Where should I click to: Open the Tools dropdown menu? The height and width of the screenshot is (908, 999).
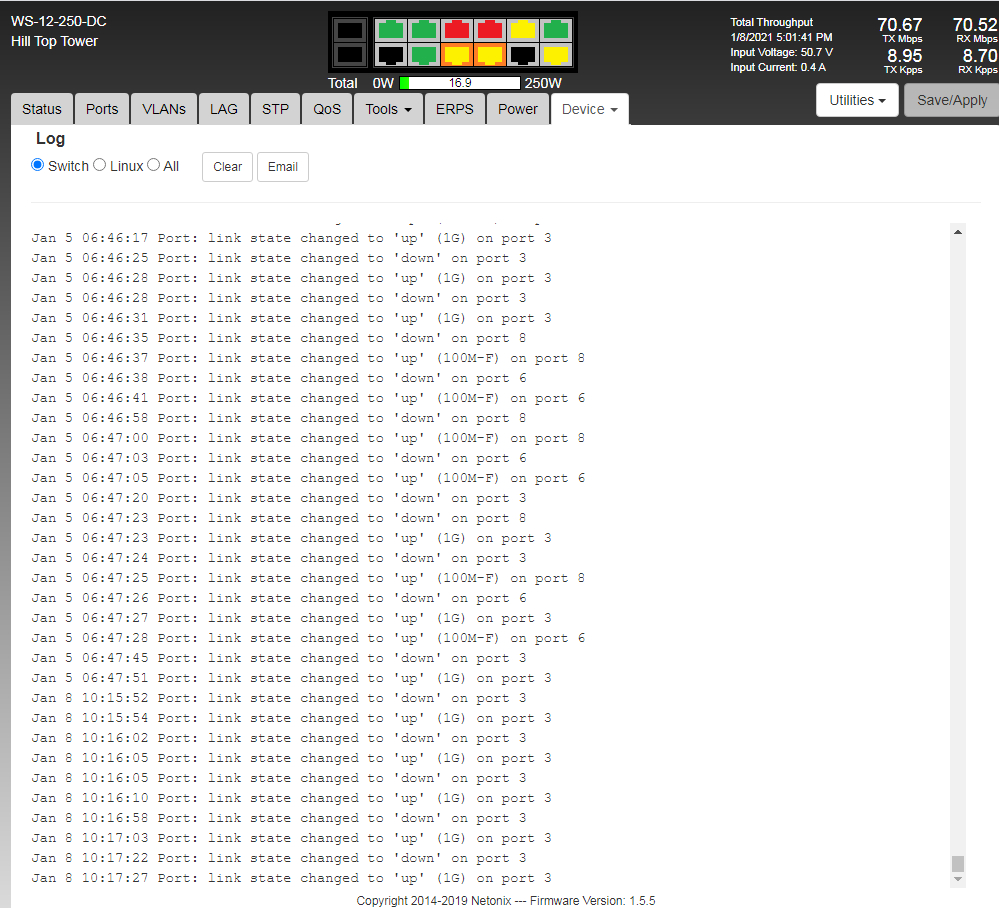coord(388,109)
